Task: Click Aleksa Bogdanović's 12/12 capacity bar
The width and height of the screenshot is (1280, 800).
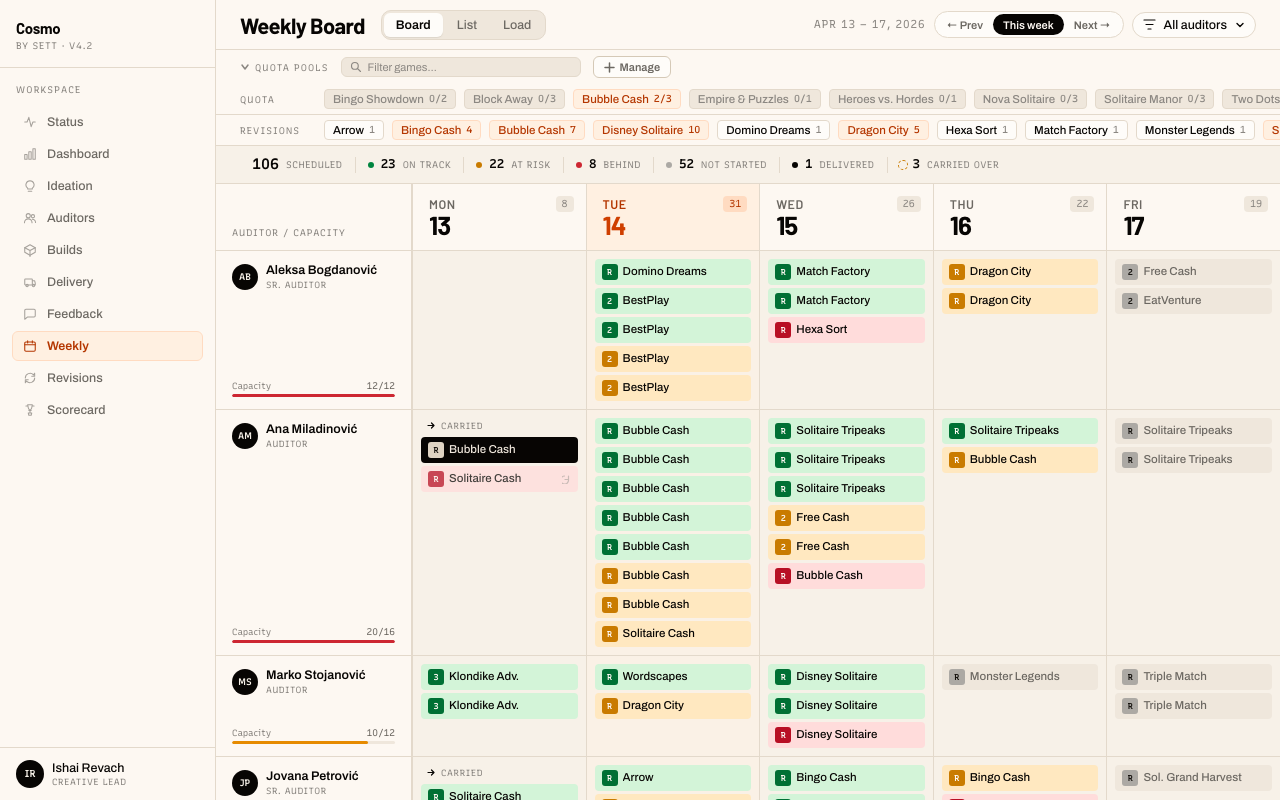Action: pyautogui.click(x=313, y=395)
